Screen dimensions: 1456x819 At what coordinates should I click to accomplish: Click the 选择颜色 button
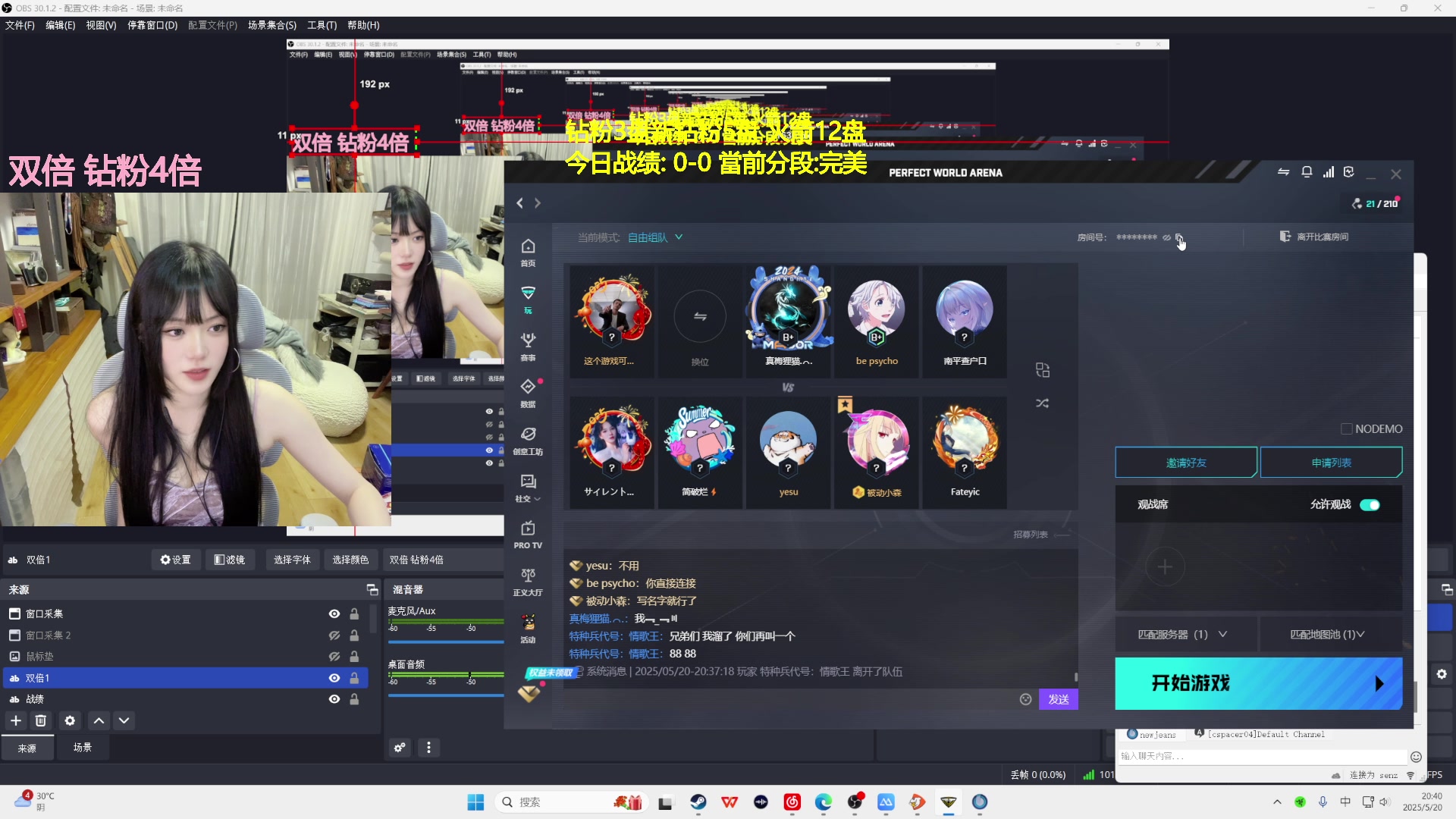(350, 560)
